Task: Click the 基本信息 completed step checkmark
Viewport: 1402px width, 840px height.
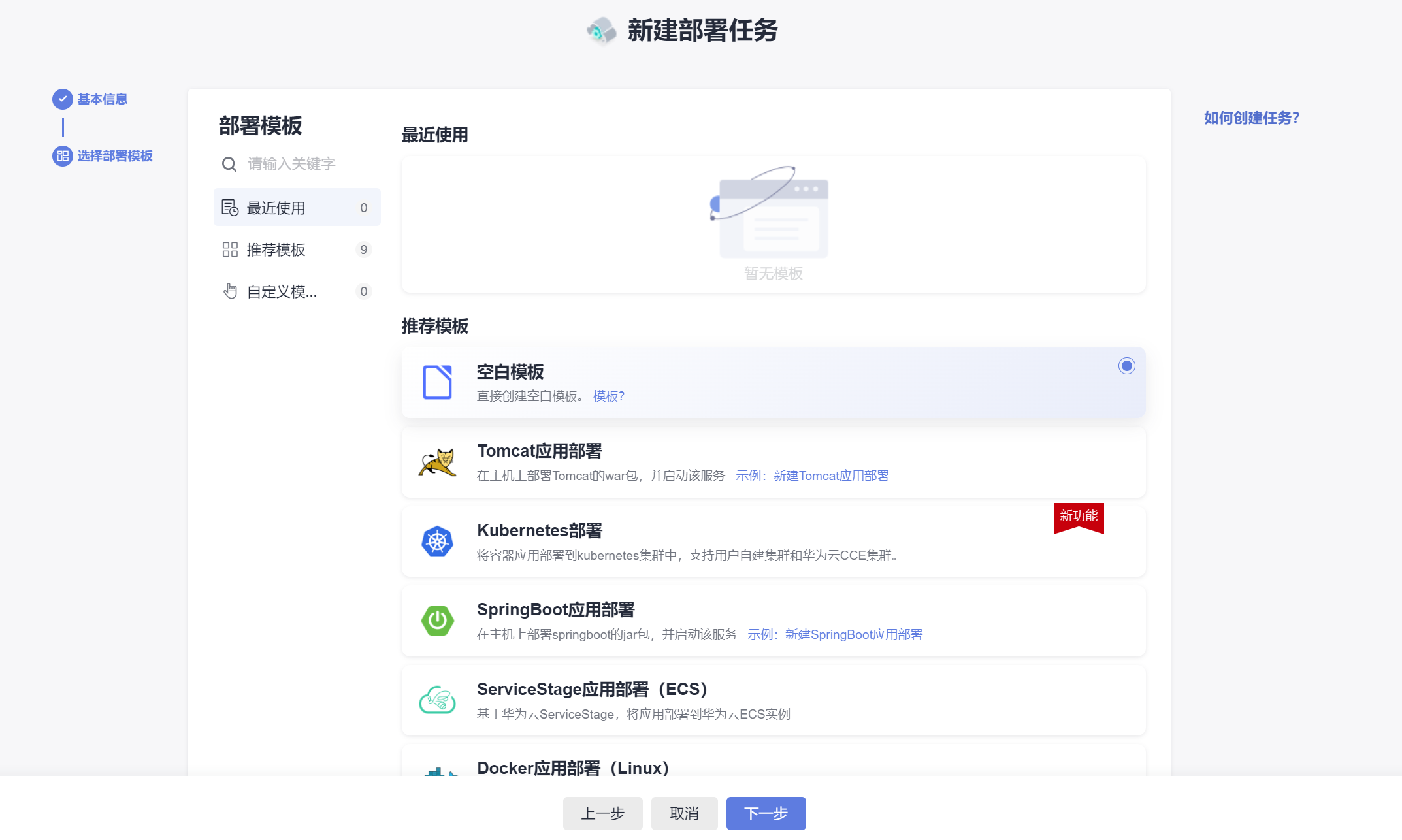Action: 63,99
